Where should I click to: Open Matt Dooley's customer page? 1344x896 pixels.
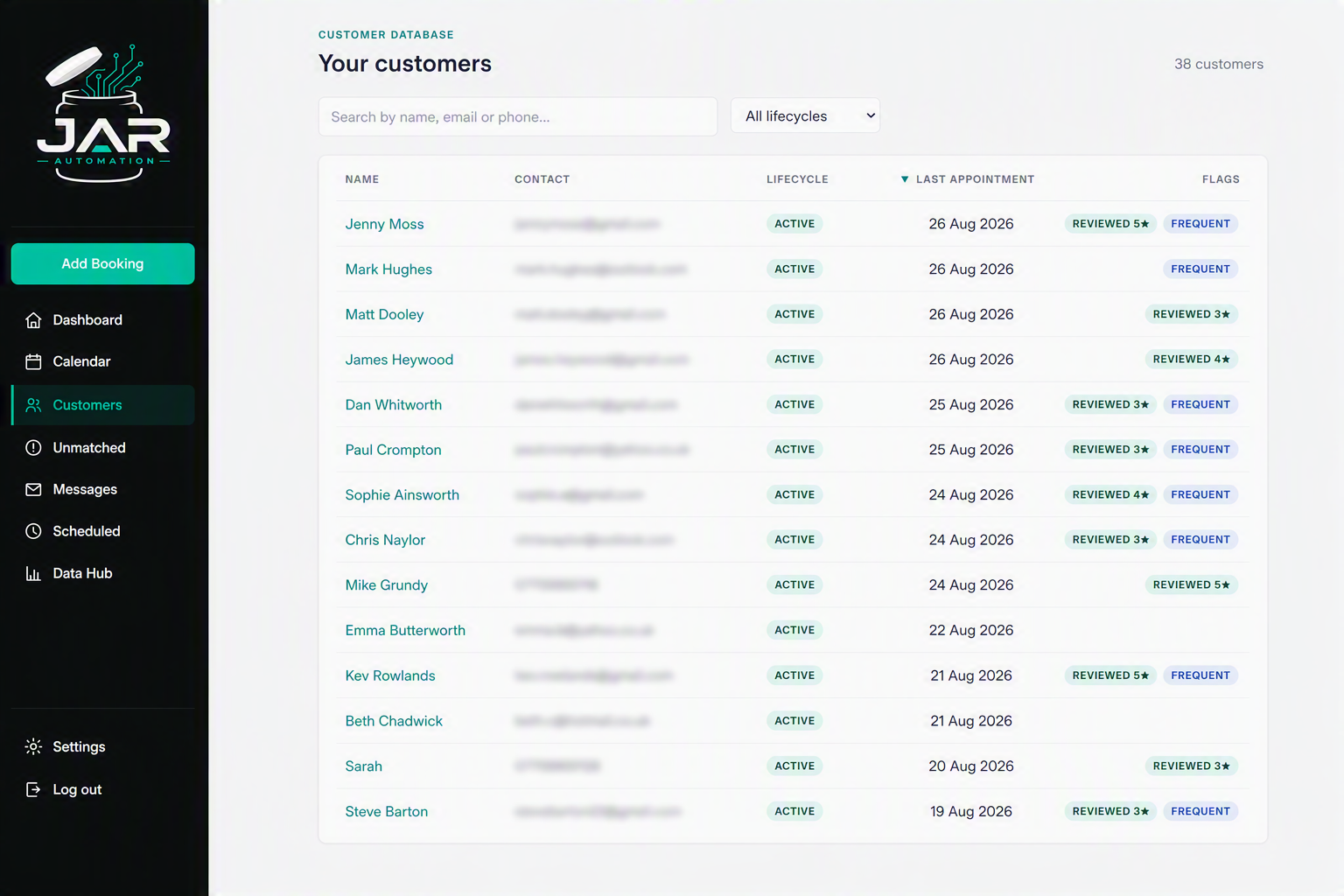click(384, 314)
